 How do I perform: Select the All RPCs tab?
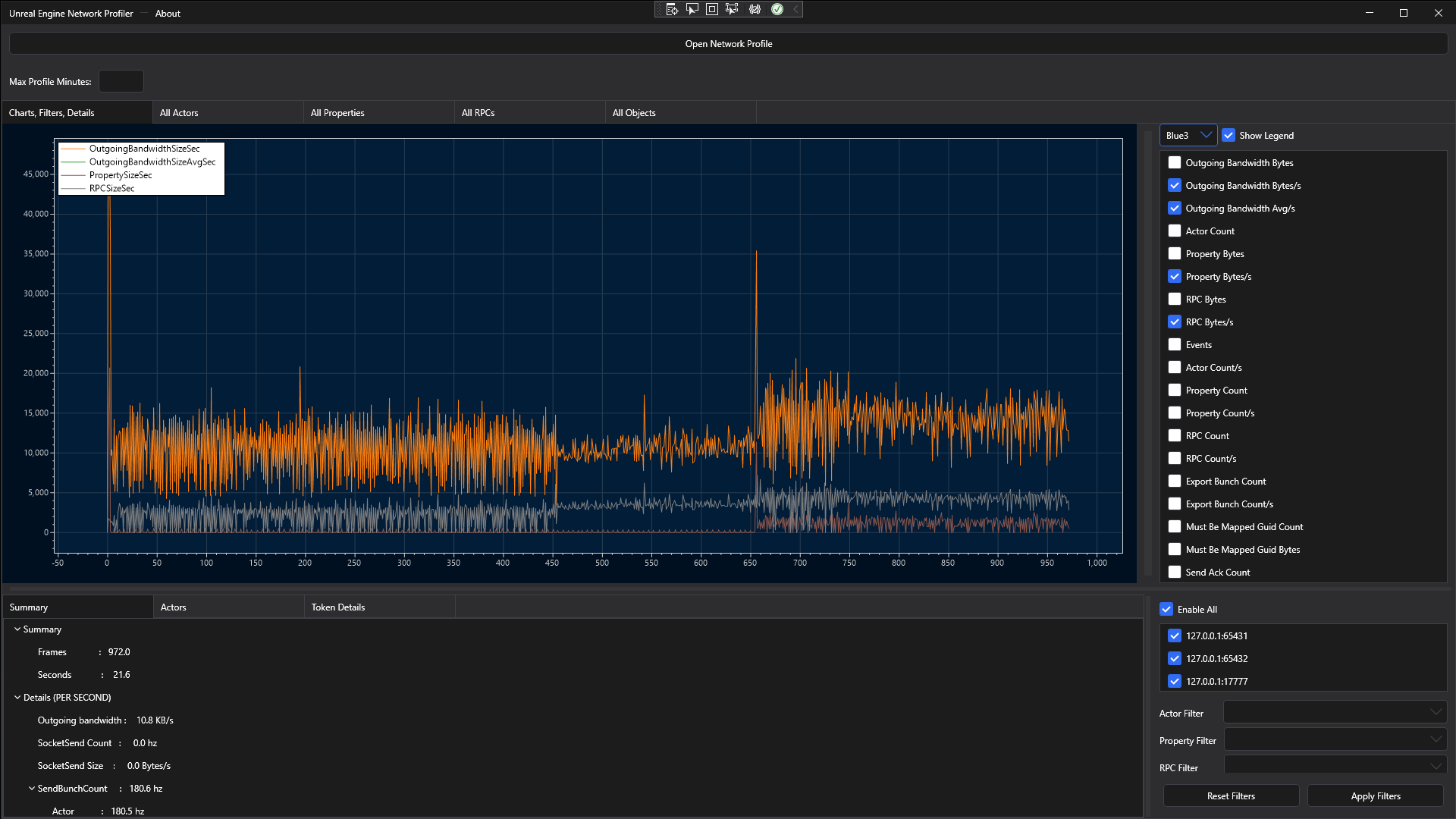[478, 112]
